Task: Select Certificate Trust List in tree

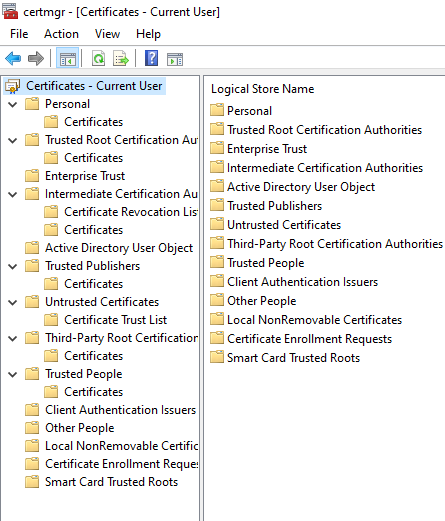Action: tap(115, 320)
